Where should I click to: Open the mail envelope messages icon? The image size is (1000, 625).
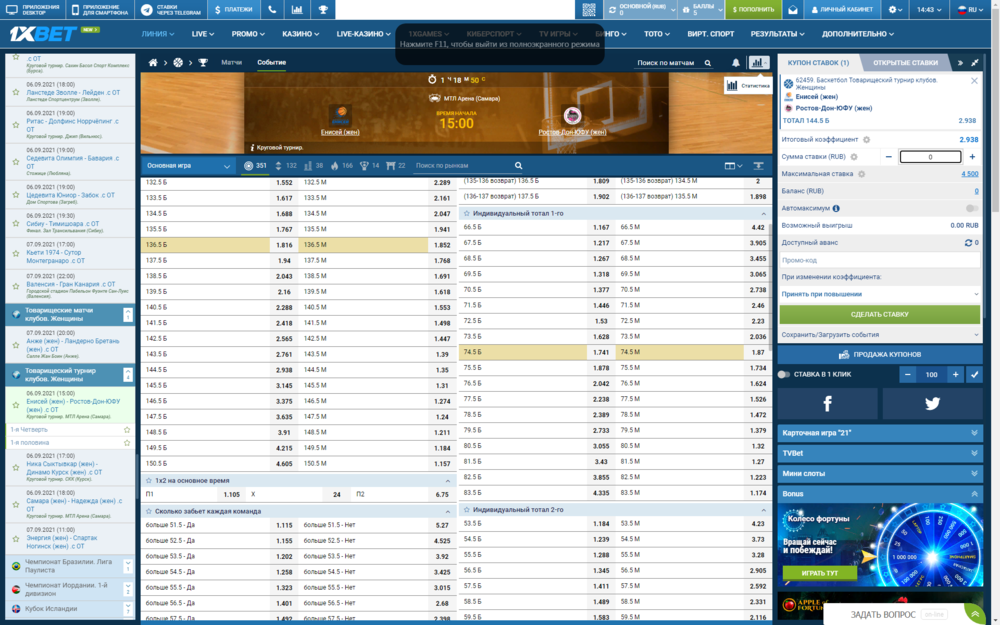coord(792,10)
